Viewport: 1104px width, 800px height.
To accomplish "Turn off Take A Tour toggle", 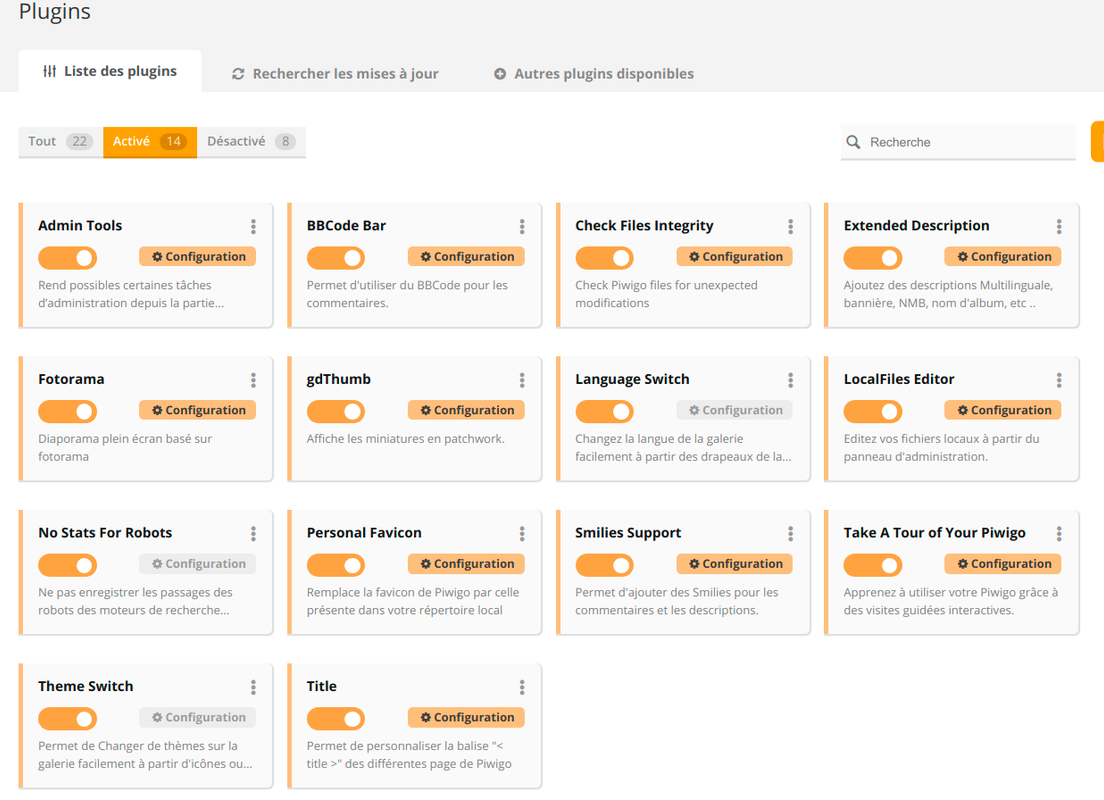I will (873, 565).
